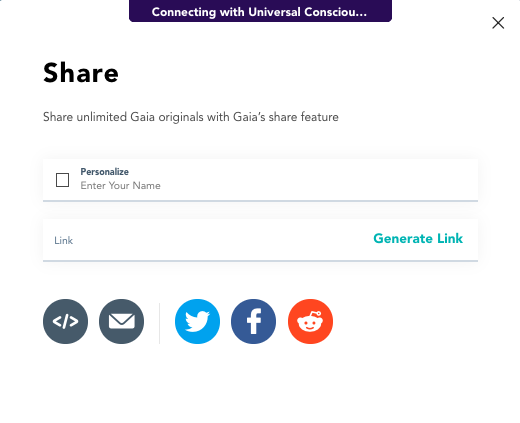Image resolution: width=520 pixels, height=423 pixels.
Task: Tick the box beside Enter Your Name
Action: coord(62,180)
